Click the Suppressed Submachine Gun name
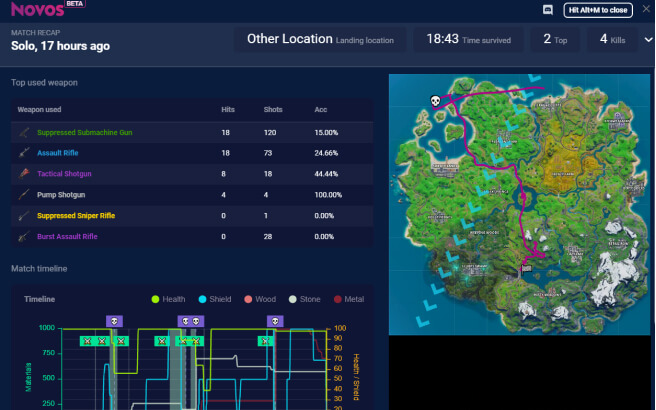 (85, 133)
